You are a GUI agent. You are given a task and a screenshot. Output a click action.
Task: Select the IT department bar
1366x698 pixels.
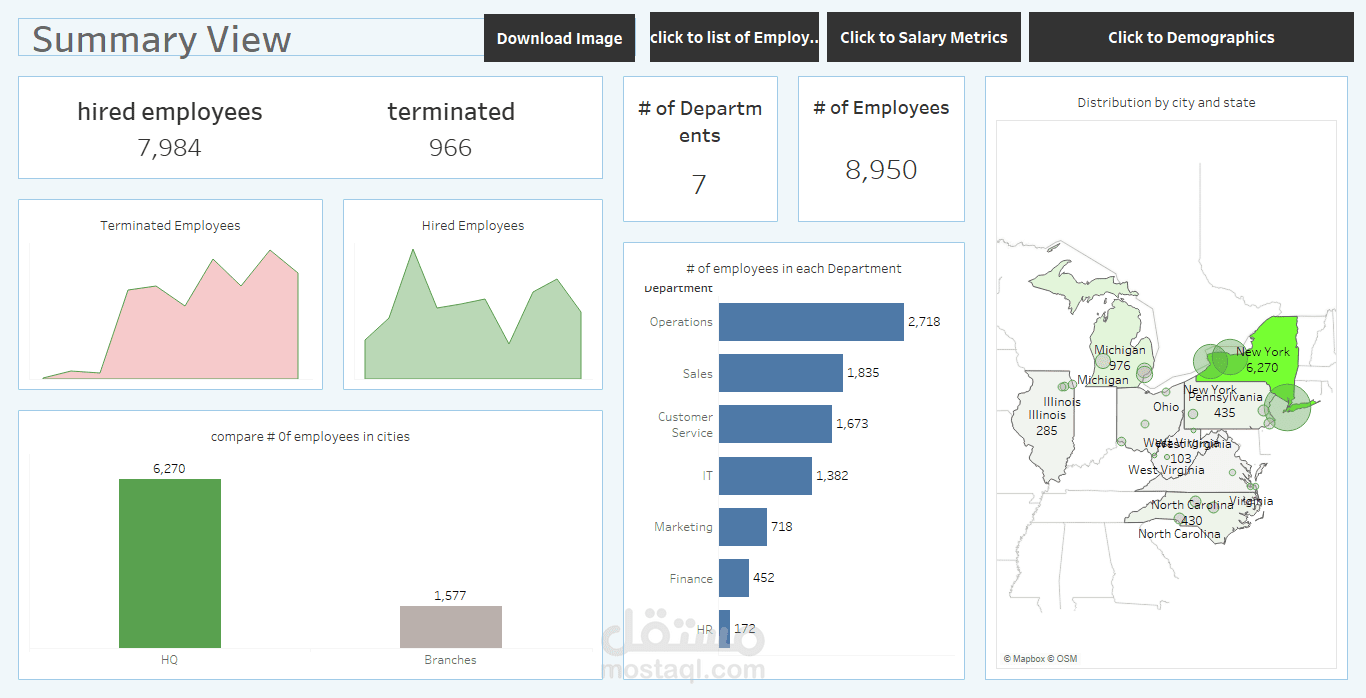tap(765, 476)
